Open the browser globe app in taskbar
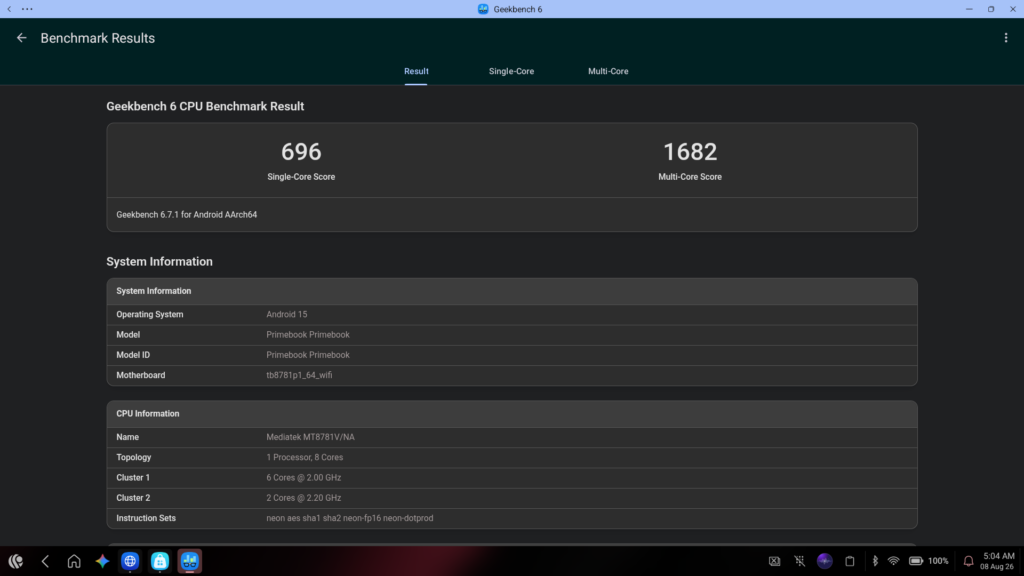Screen dimensions: 1024x576 [130, 561]
